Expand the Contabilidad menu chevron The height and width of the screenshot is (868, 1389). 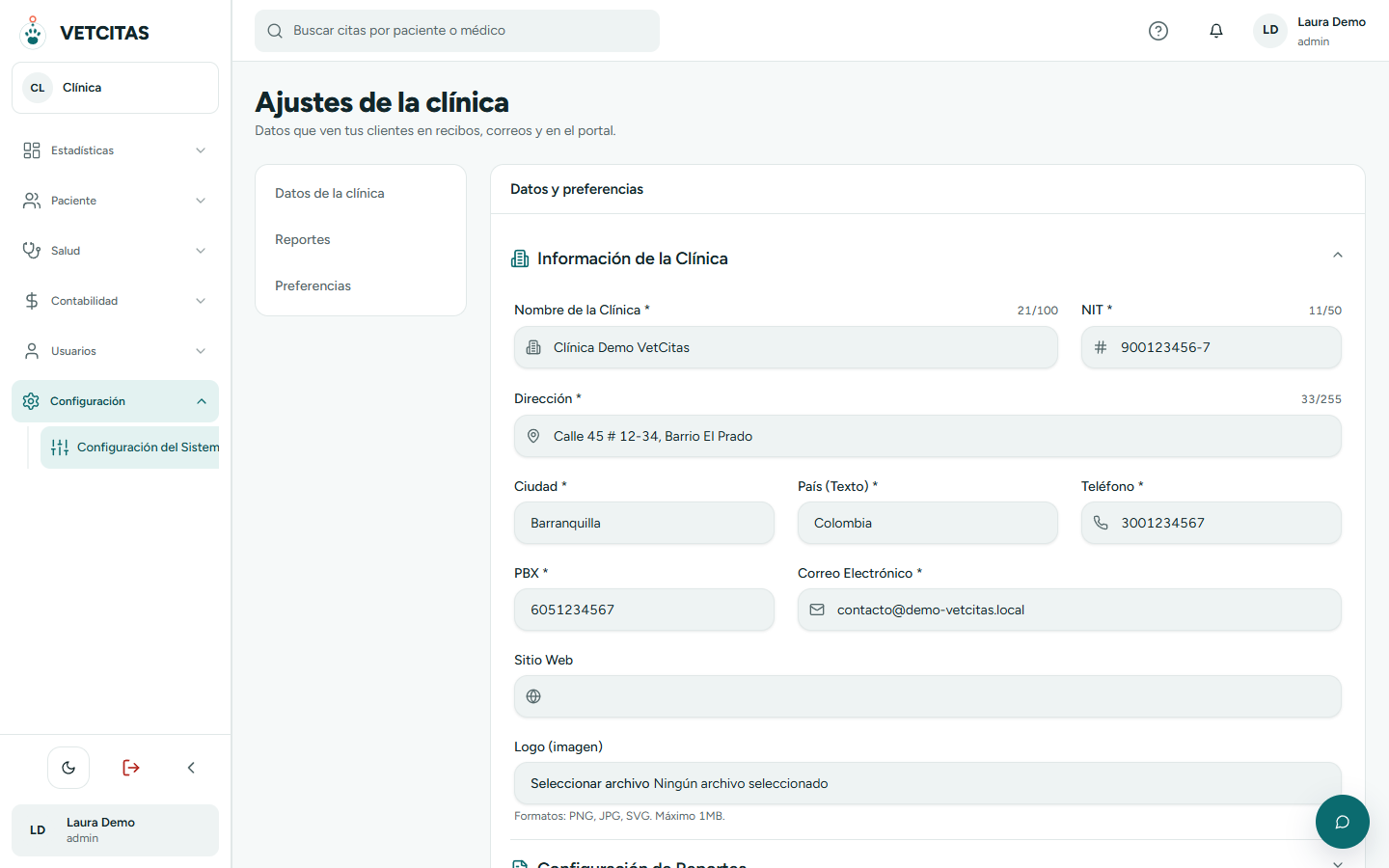point(201,301)
